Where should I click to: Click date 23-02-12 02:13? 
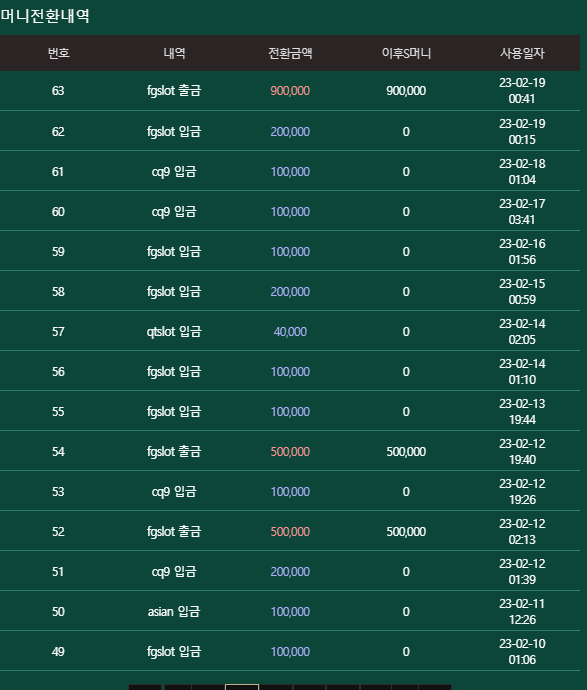click(522, 532)
